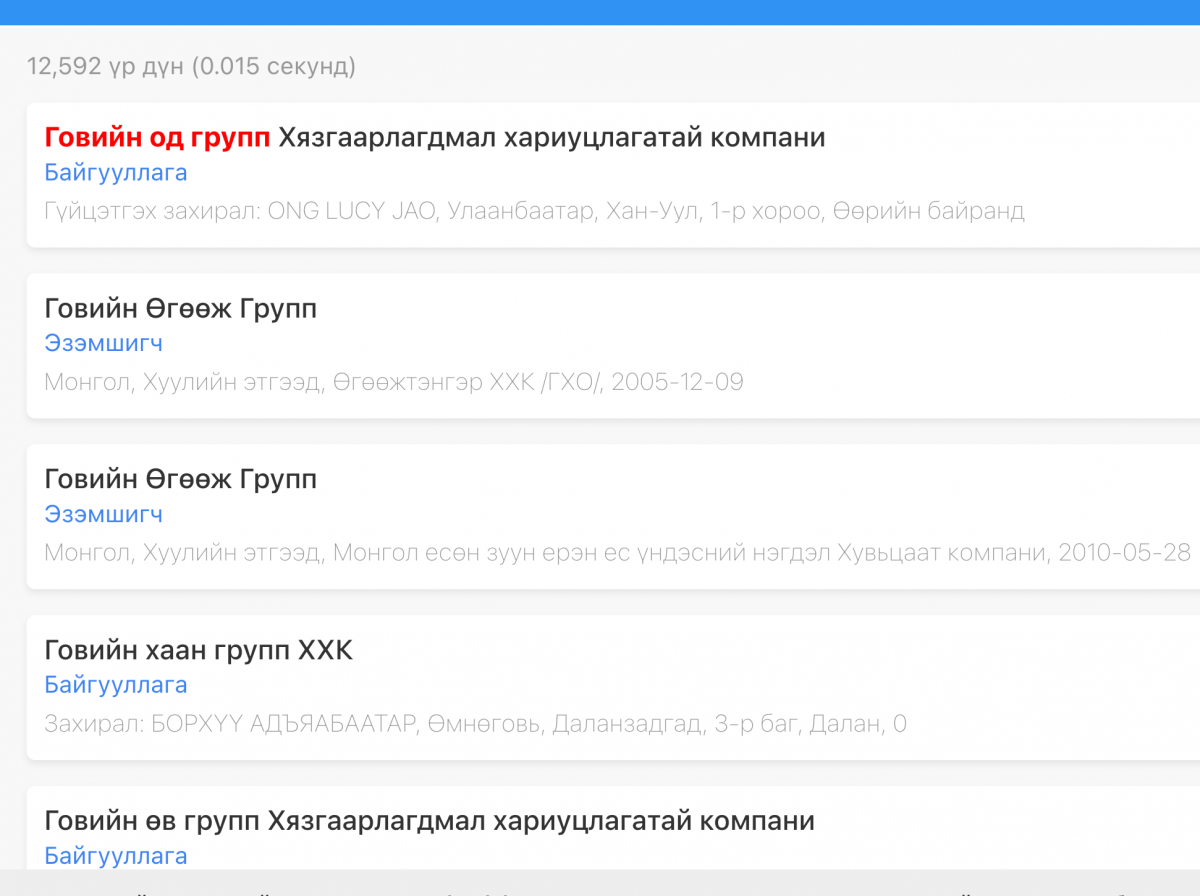Click Байгууллага label under Говийн хаан групп

pos(116,685)
